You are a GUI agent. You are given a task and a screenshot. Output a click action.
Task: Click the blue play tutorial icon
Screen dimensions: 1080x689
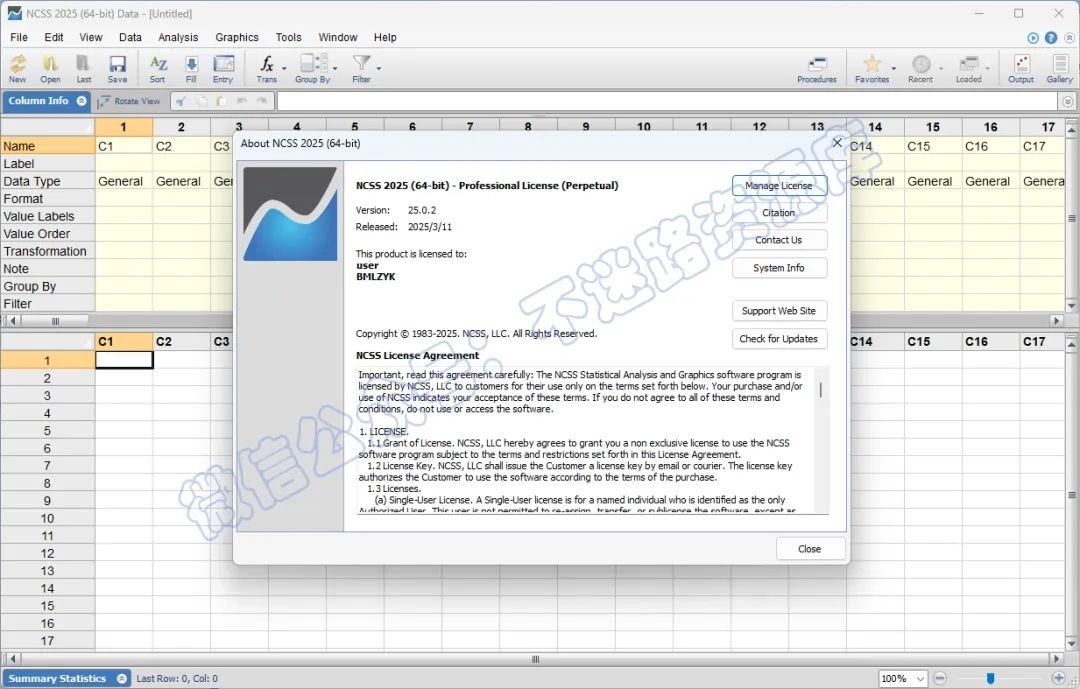click(x=1033, y=38)
